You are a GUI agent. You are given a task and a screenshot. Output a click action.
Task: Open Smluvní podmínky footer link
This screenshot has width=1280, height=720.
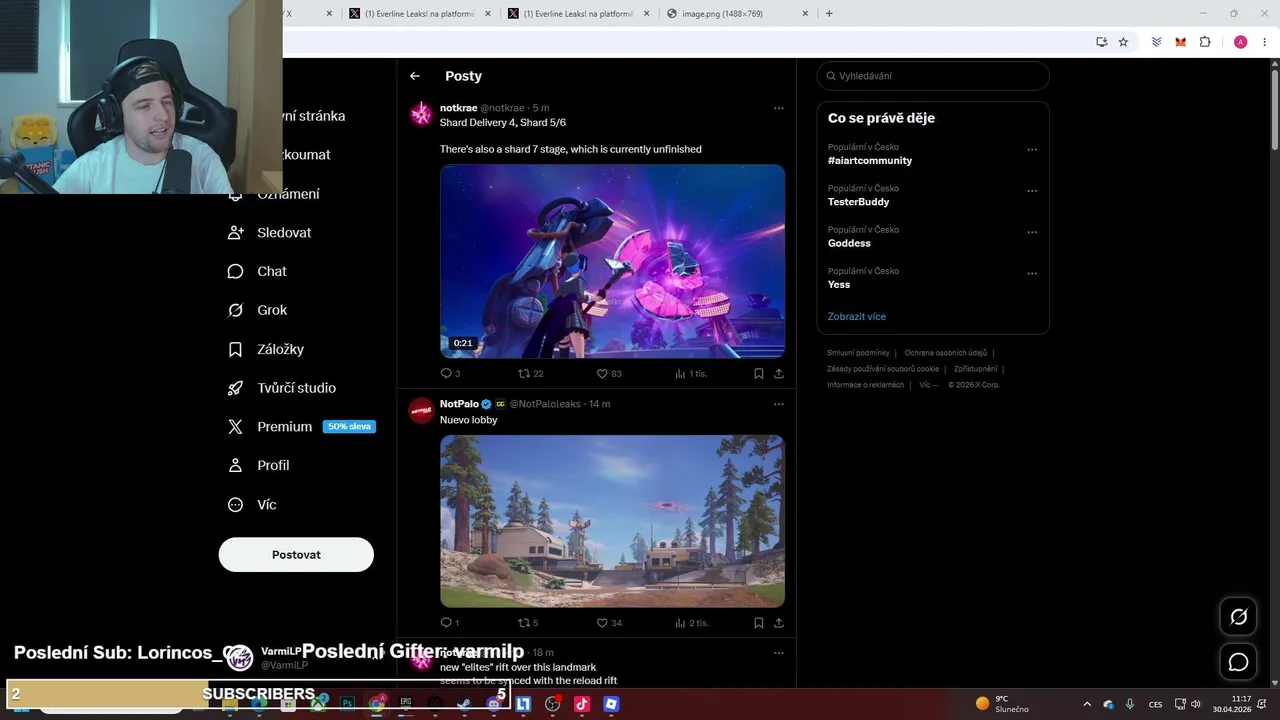click(858, 353)
